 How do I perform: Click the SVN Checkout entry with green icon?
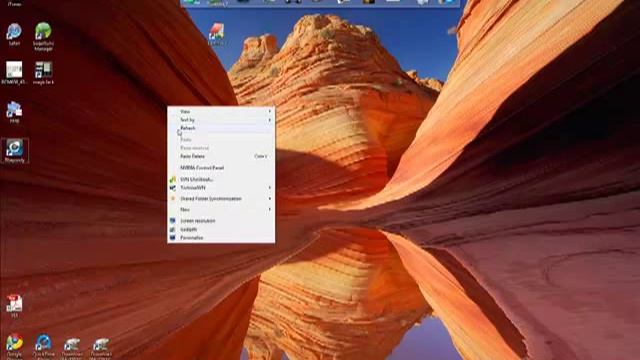pyautogui.click(x=221, y=179)
